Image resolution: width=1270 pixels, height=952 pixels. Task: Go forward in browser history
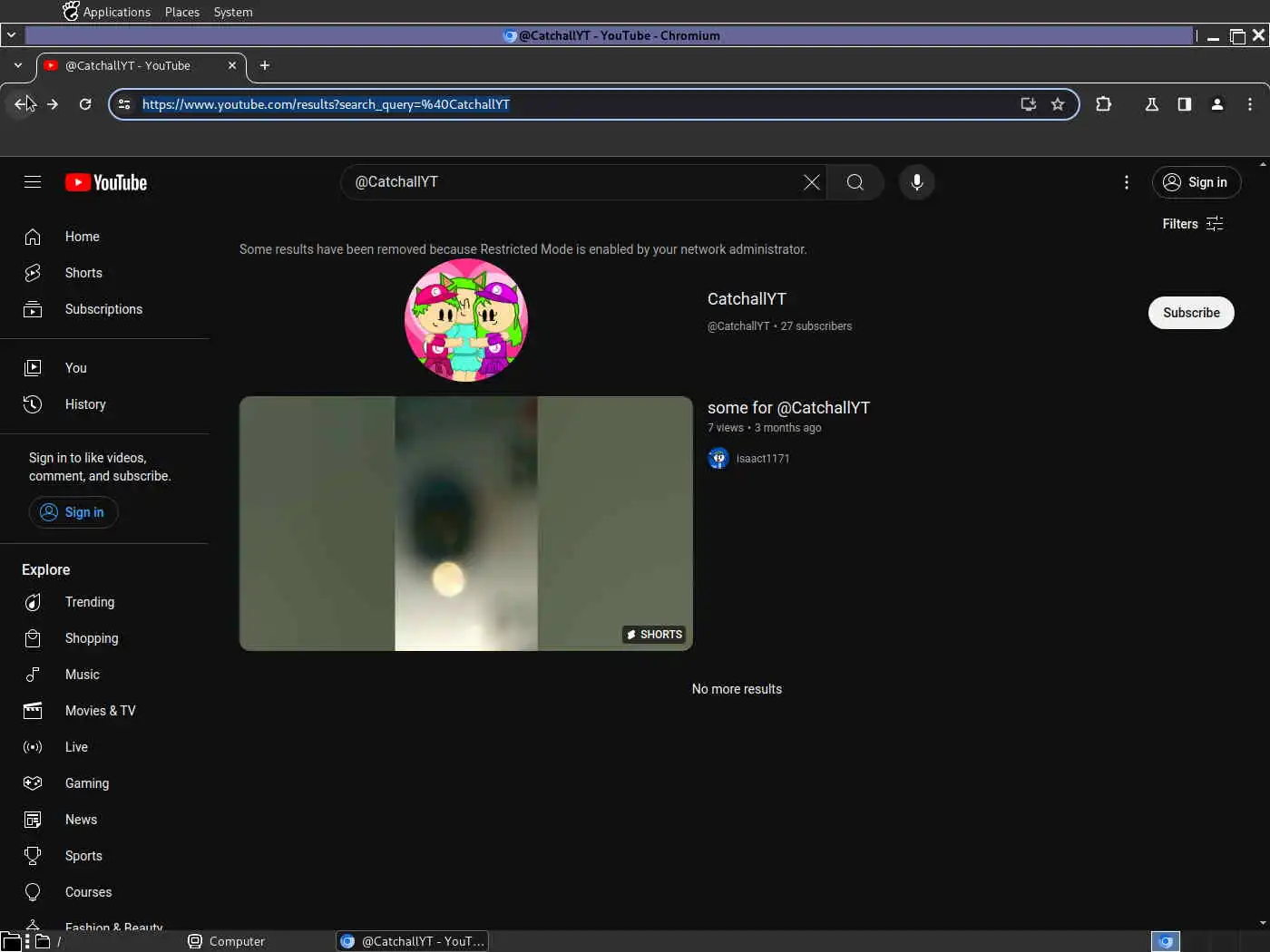pyautogui.click(x=53, y=104)
